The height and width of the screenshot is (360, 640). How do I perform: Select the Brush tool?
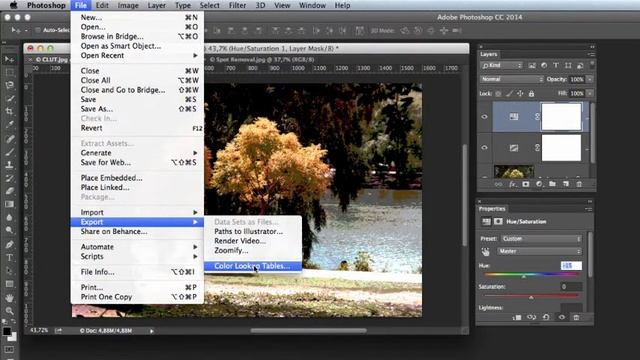[9, 152]
